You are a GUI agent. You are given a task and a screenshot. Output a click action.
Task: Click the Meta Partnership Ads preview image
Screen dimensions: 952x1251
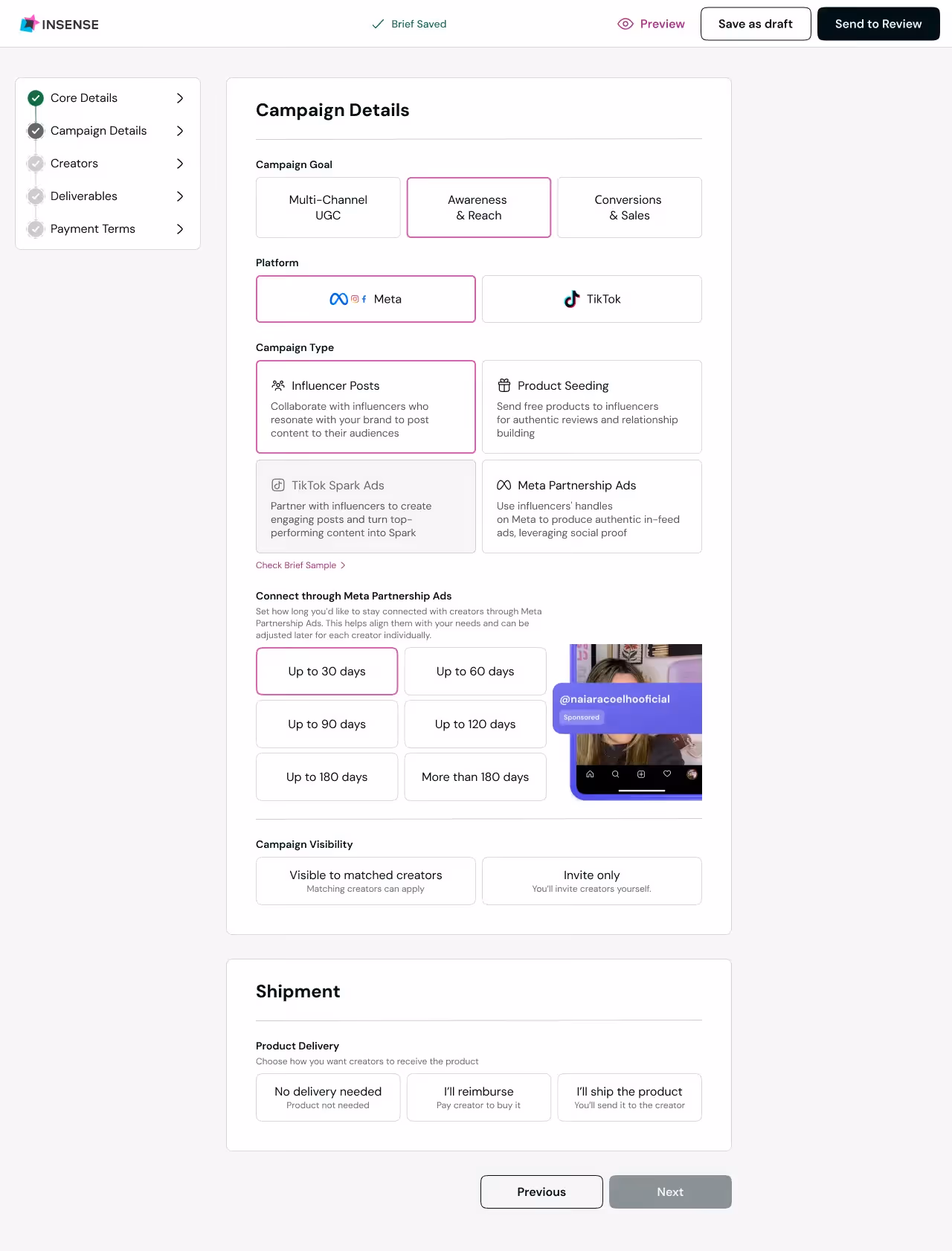tap(627, 722)
